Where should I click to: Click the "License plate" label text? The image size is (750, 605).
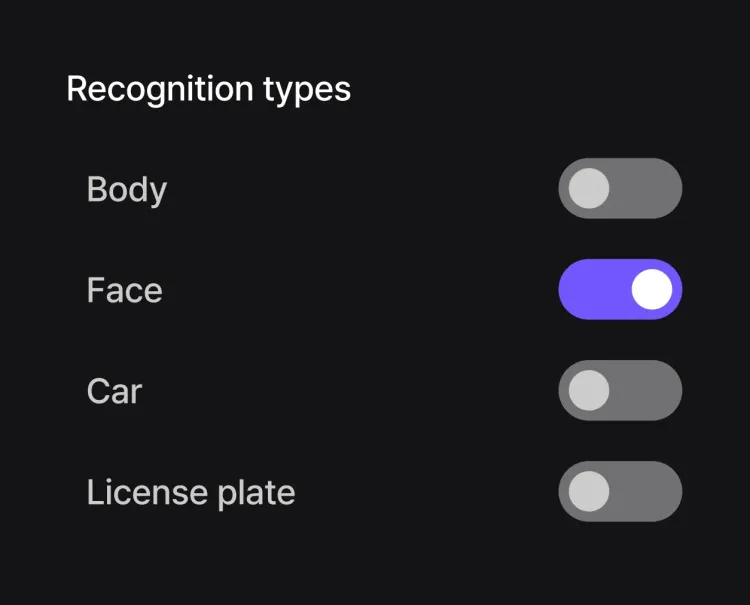[191, 492]
